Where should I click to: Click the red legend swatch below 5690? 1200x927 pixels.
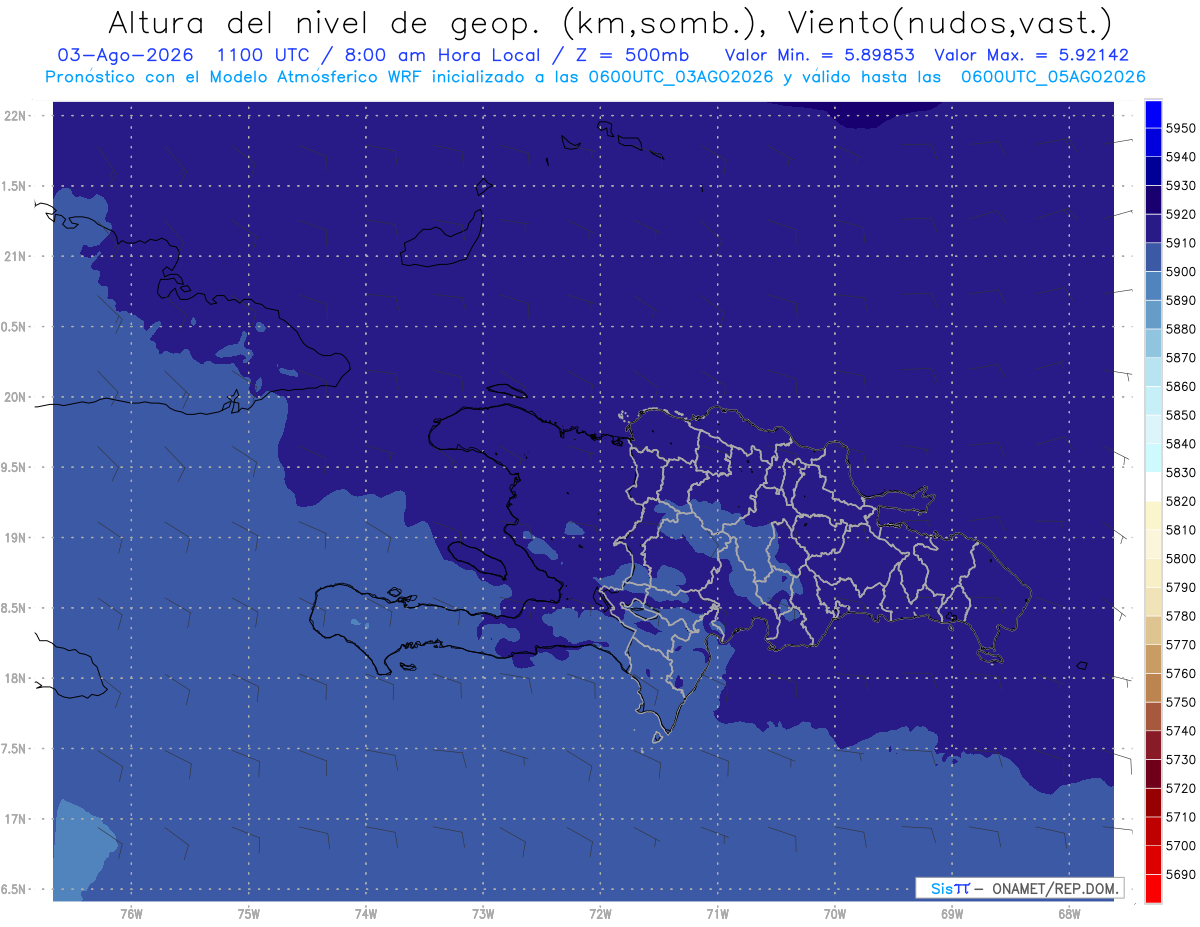[x=1153, y=888]
